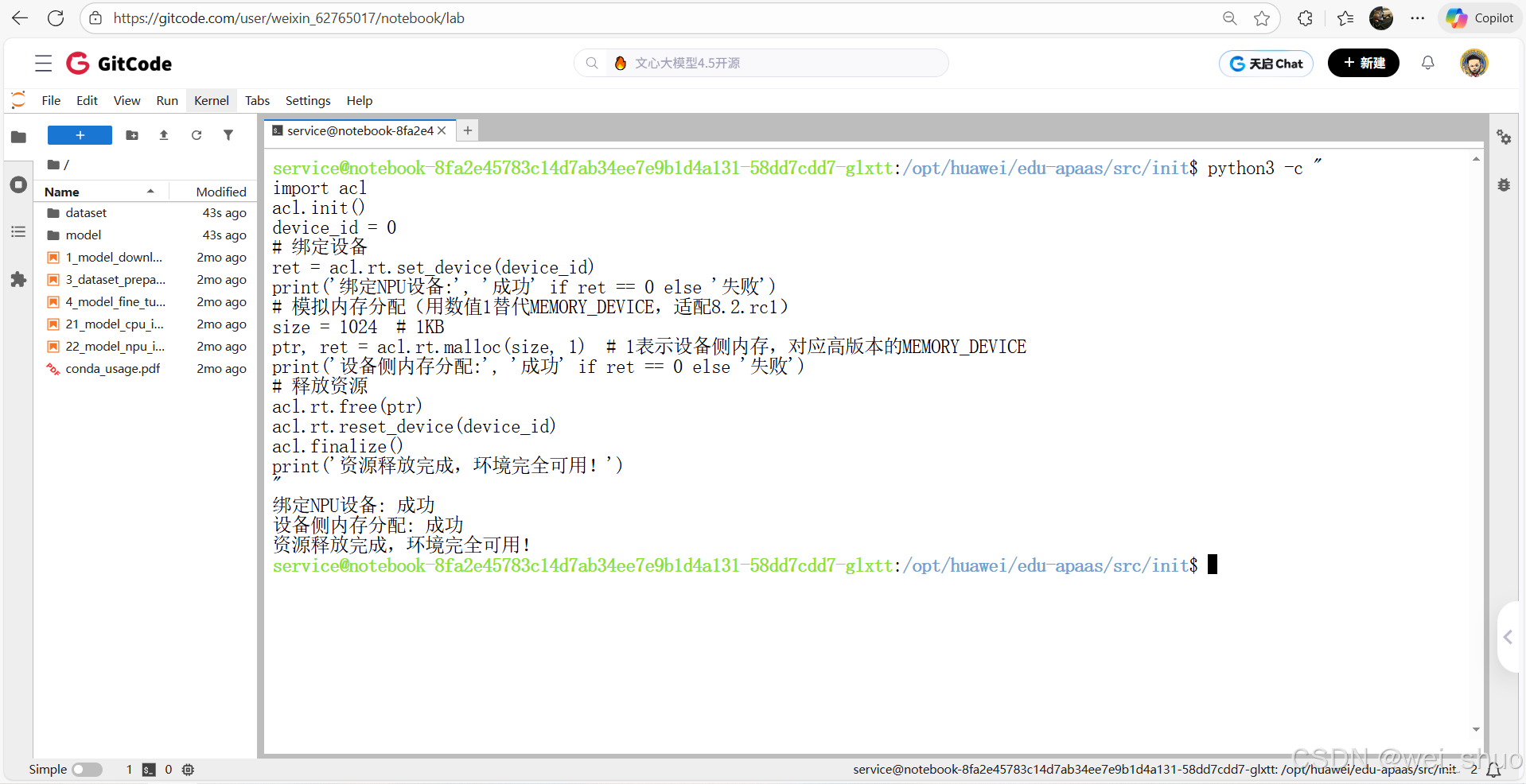Go back using browser back arrow

20,17
